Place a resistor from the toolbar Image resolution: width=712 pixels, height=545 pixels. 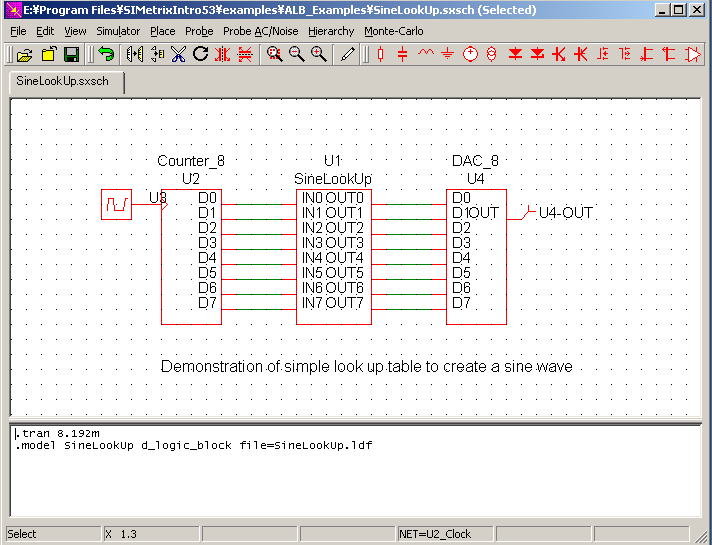[x=381, y=54]
